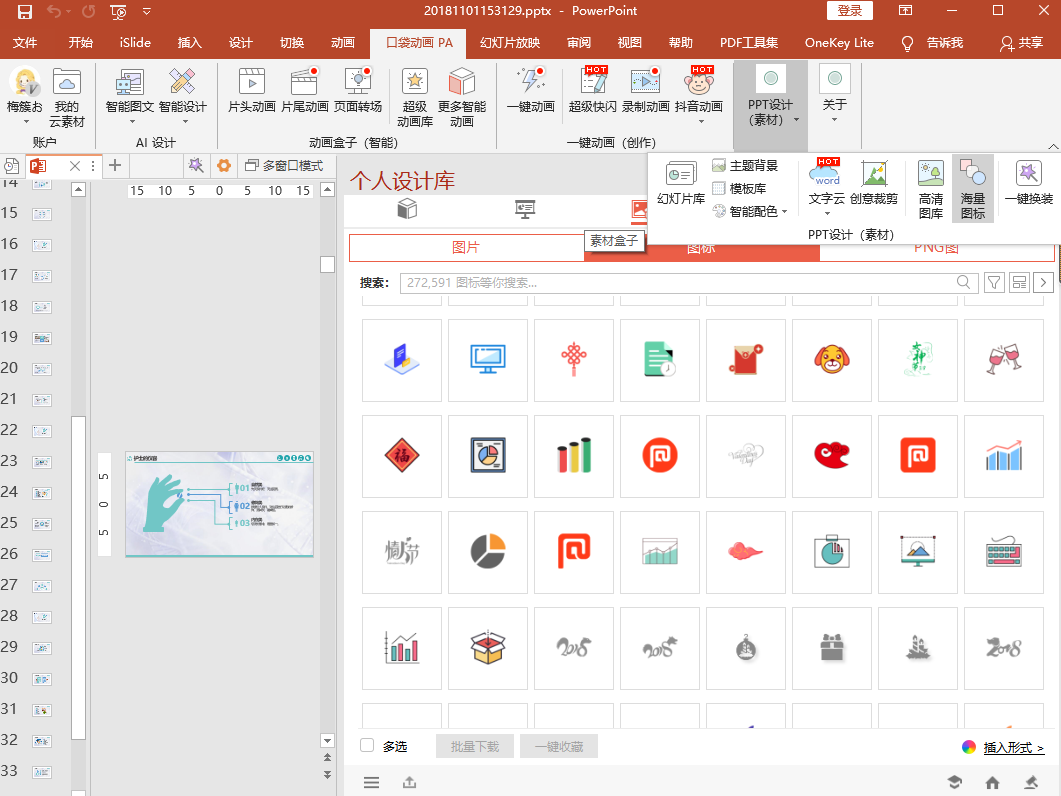This screenshot has height=796, width=1061.
Task: Add a new tab with plus button
Action: pos(115,165)
